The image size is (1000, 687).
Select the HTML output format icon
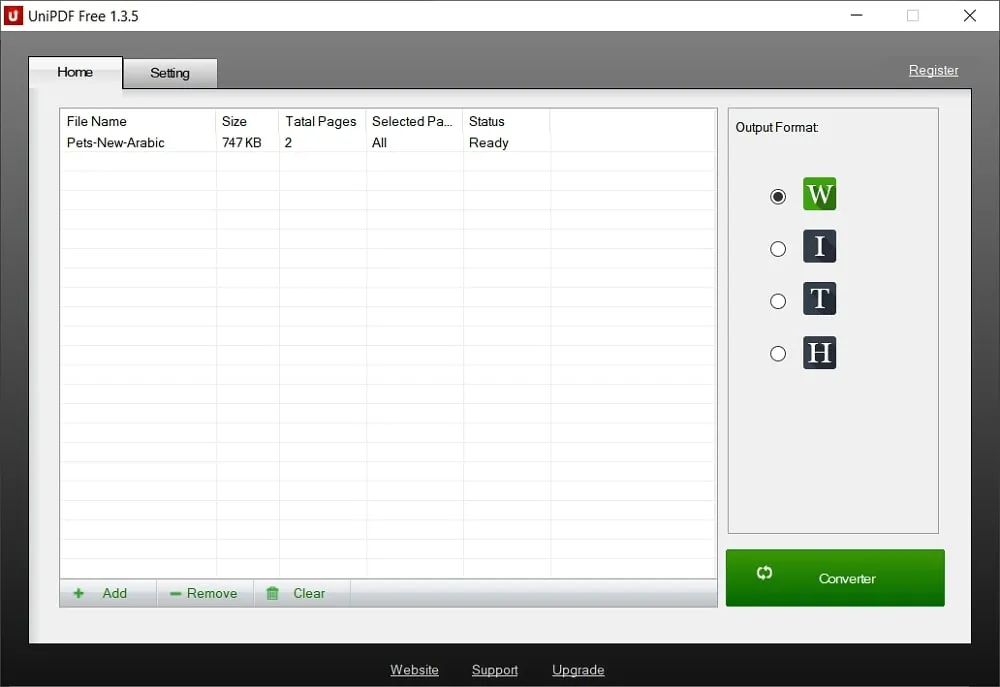coord(819,352)
